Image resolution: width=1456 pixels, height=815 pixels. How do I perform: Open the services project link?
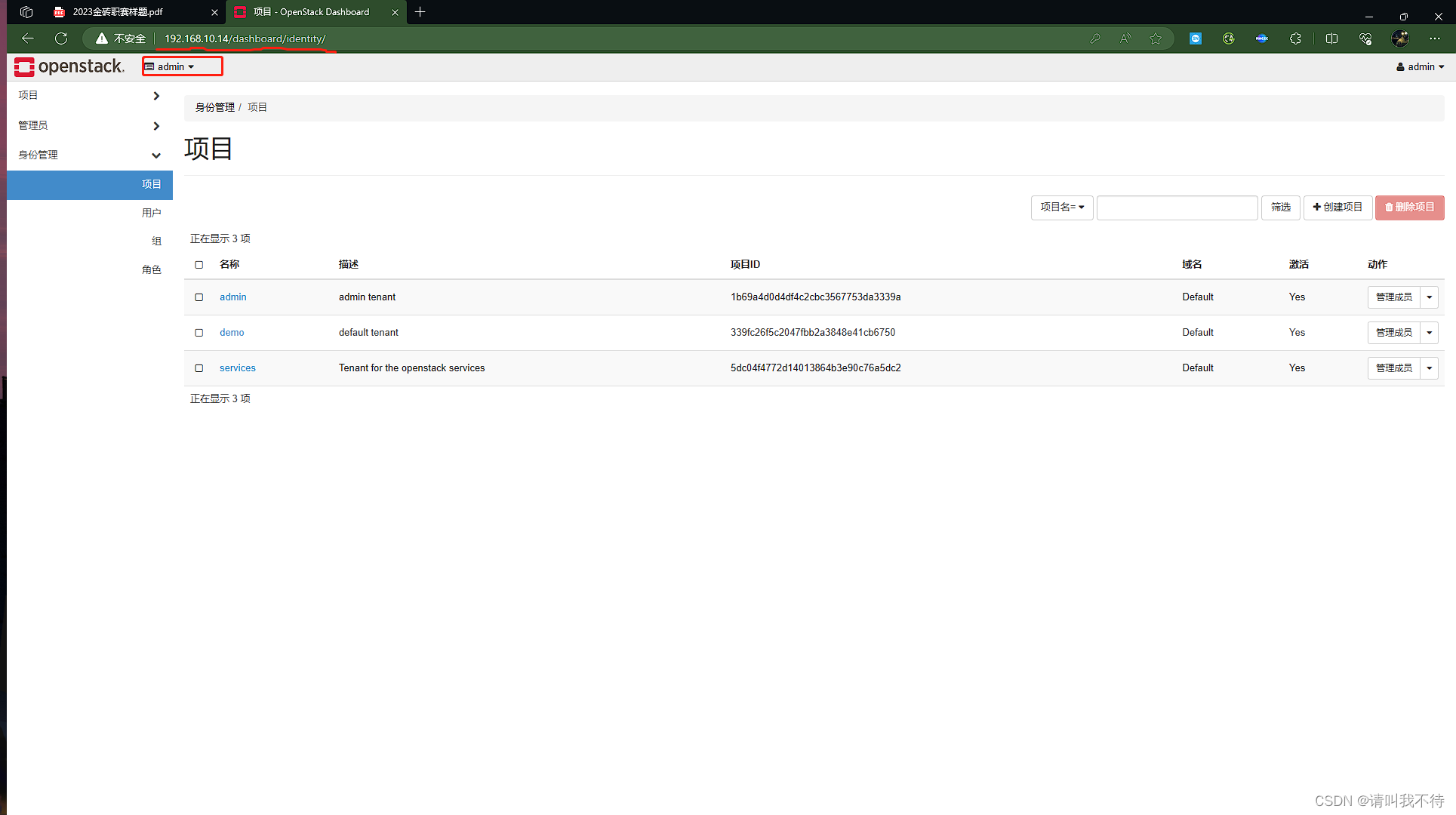pyautogui.click(x=237, y=368)
